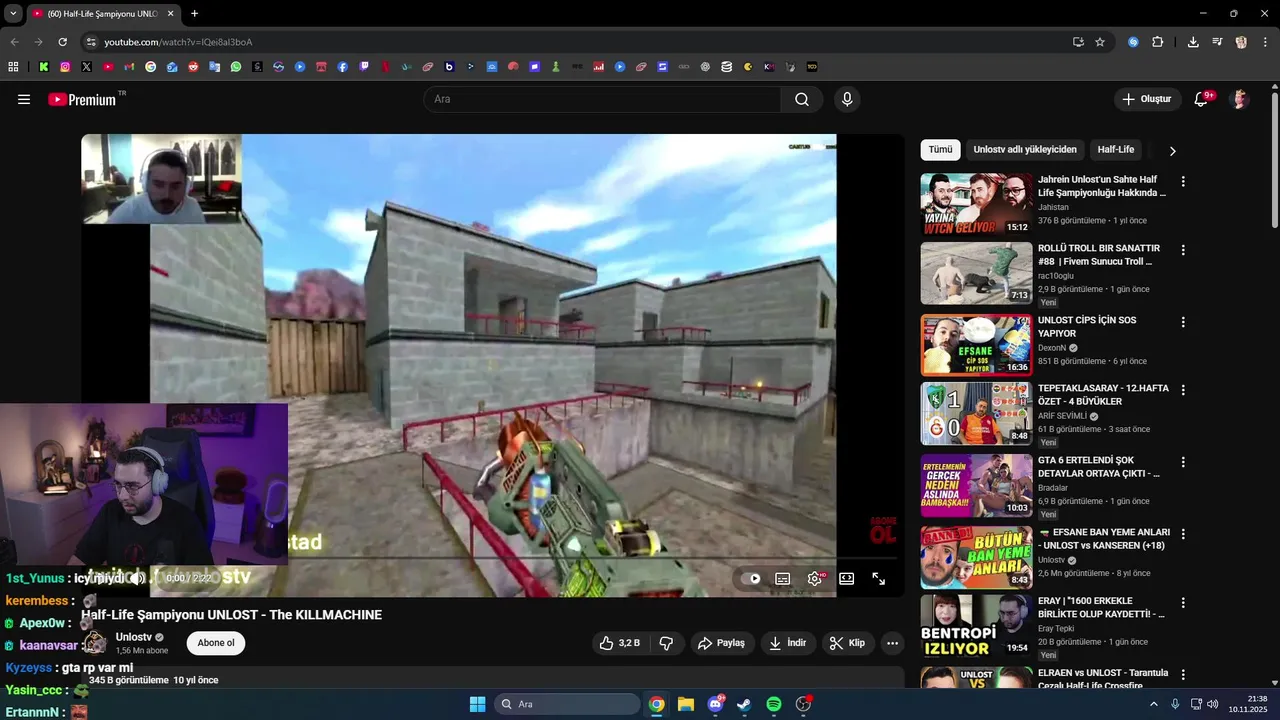Screen dimensions: 1280x720
Task: Open options for ERAY 1600 ERKEKLE video
Action: tap(1183, 603)
